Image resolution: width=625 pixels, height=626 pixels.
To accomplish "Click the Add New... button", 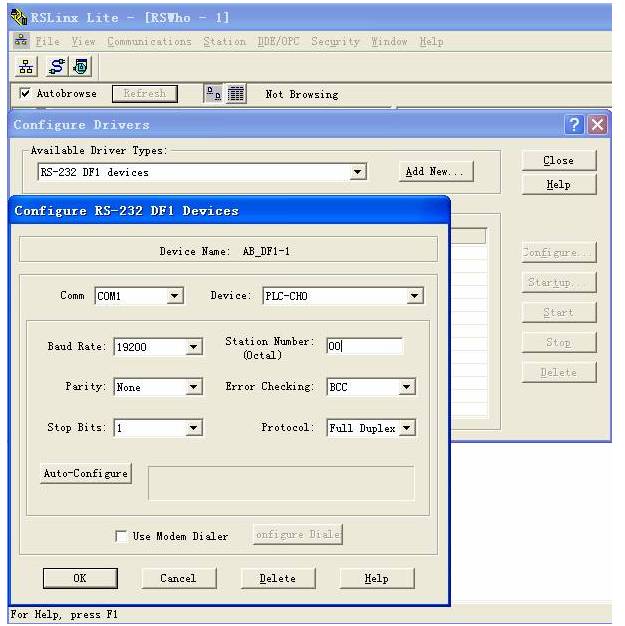I will tap(436, 171).
